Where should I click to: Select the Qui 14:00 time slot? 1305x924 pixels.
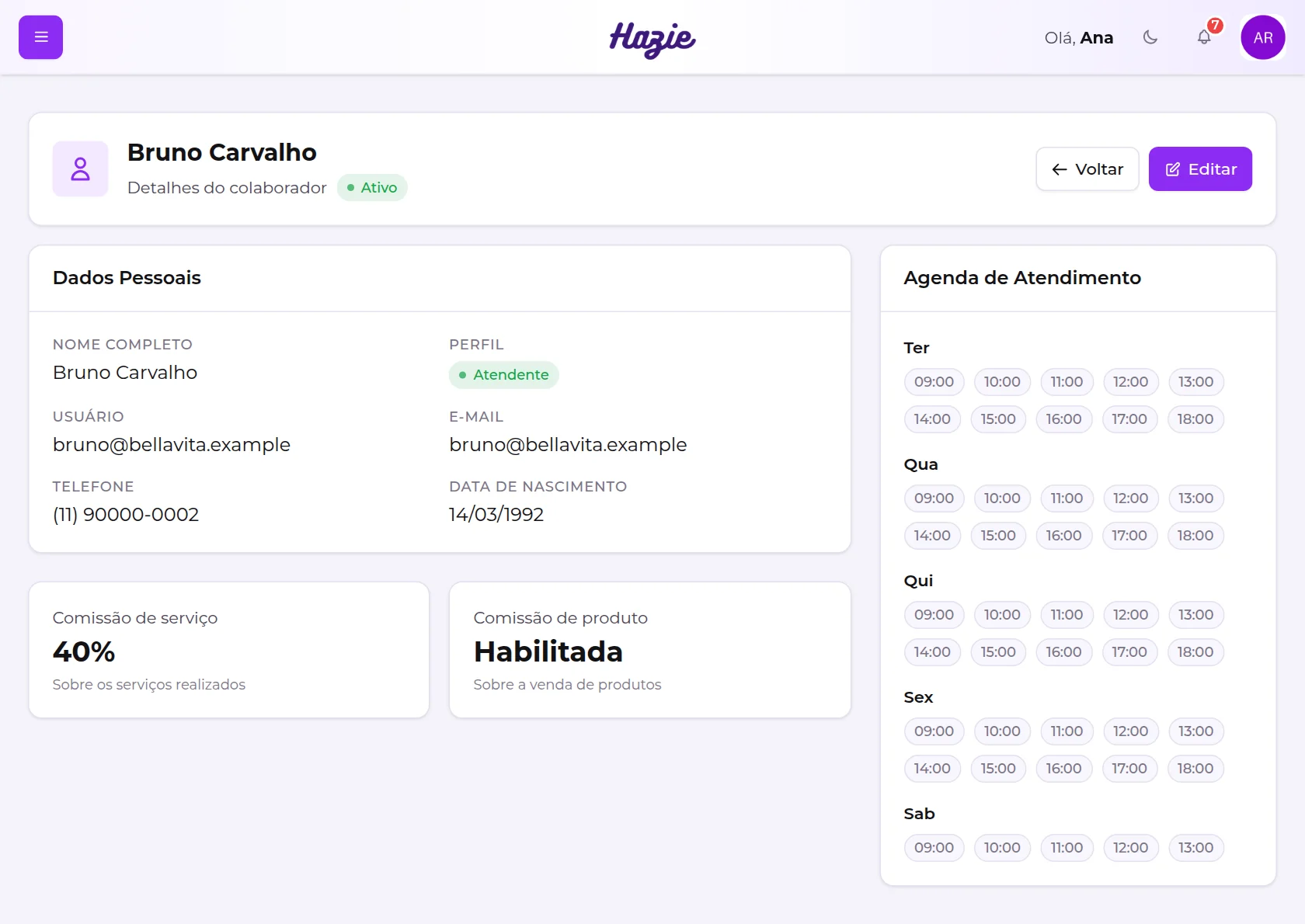932,651
